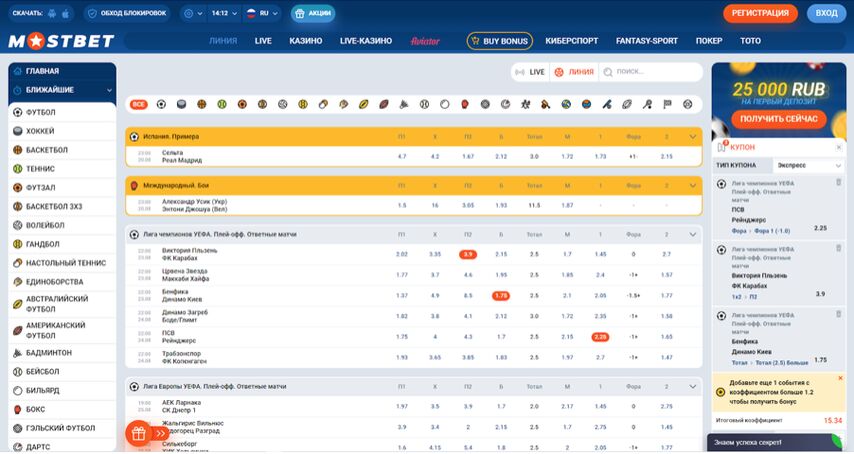
Task: Open the 14:12 time dropdown
Action: [x=224, y=14]
